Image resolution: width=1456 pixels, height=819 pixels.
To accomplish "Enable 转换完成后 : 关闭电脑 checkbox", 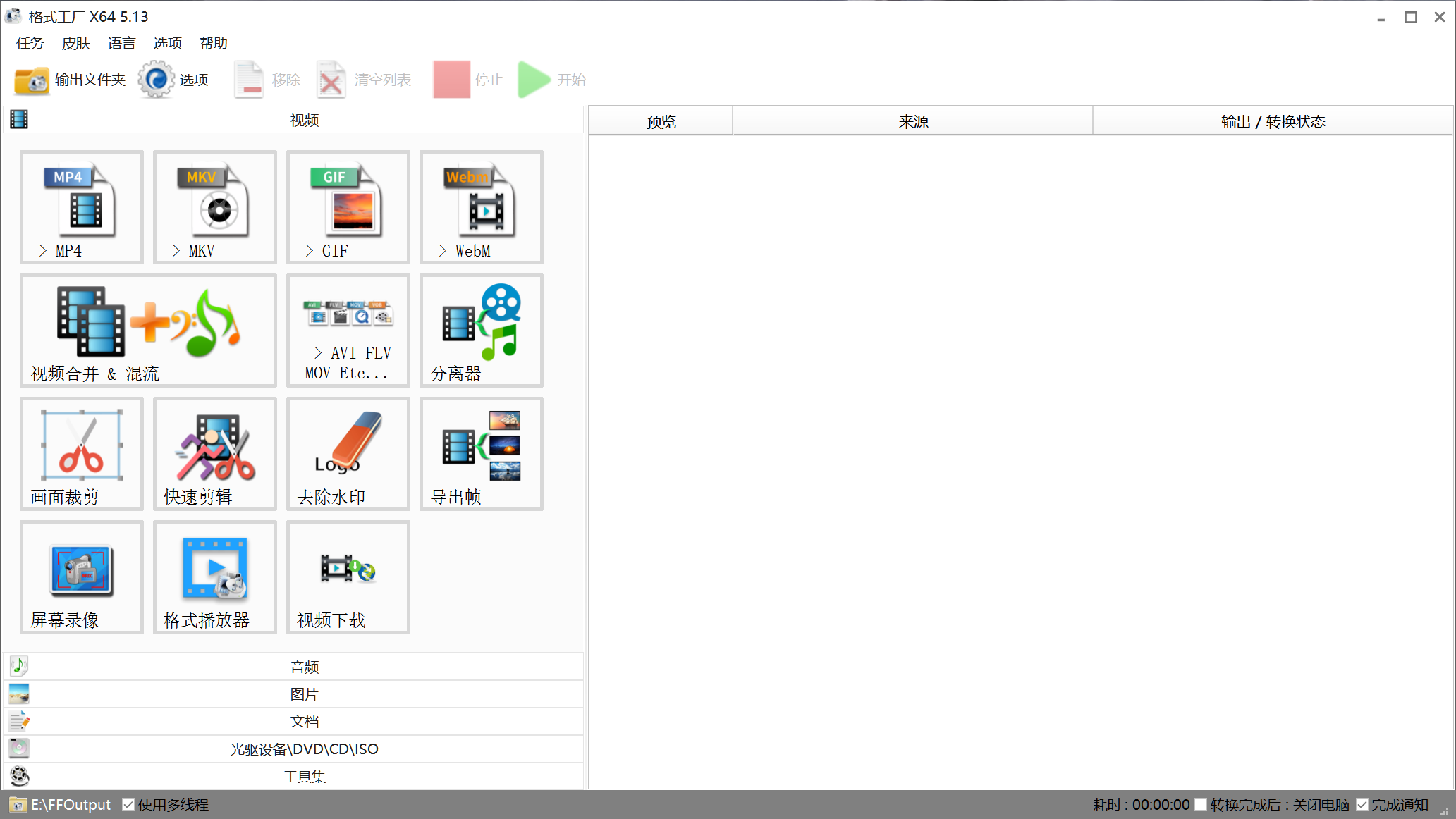I will [x=1201, y=805].
